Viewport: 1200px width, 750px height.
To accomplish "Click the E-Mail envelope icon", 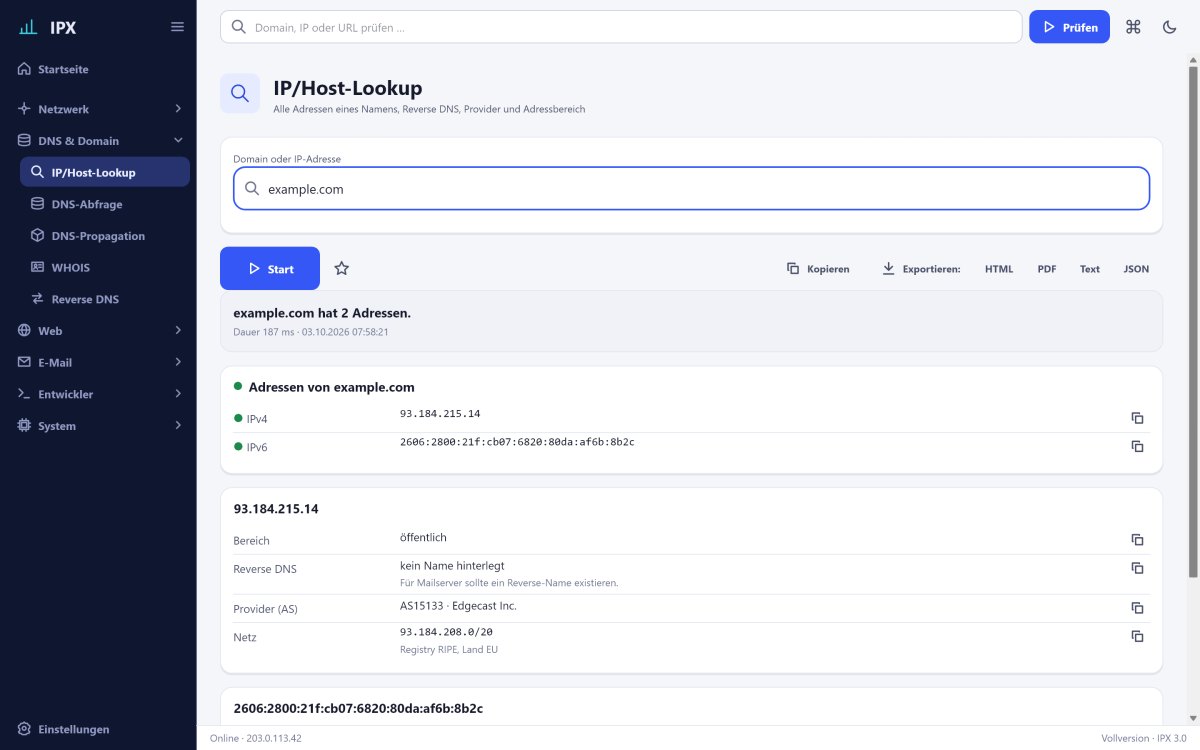I will point(25,362).
